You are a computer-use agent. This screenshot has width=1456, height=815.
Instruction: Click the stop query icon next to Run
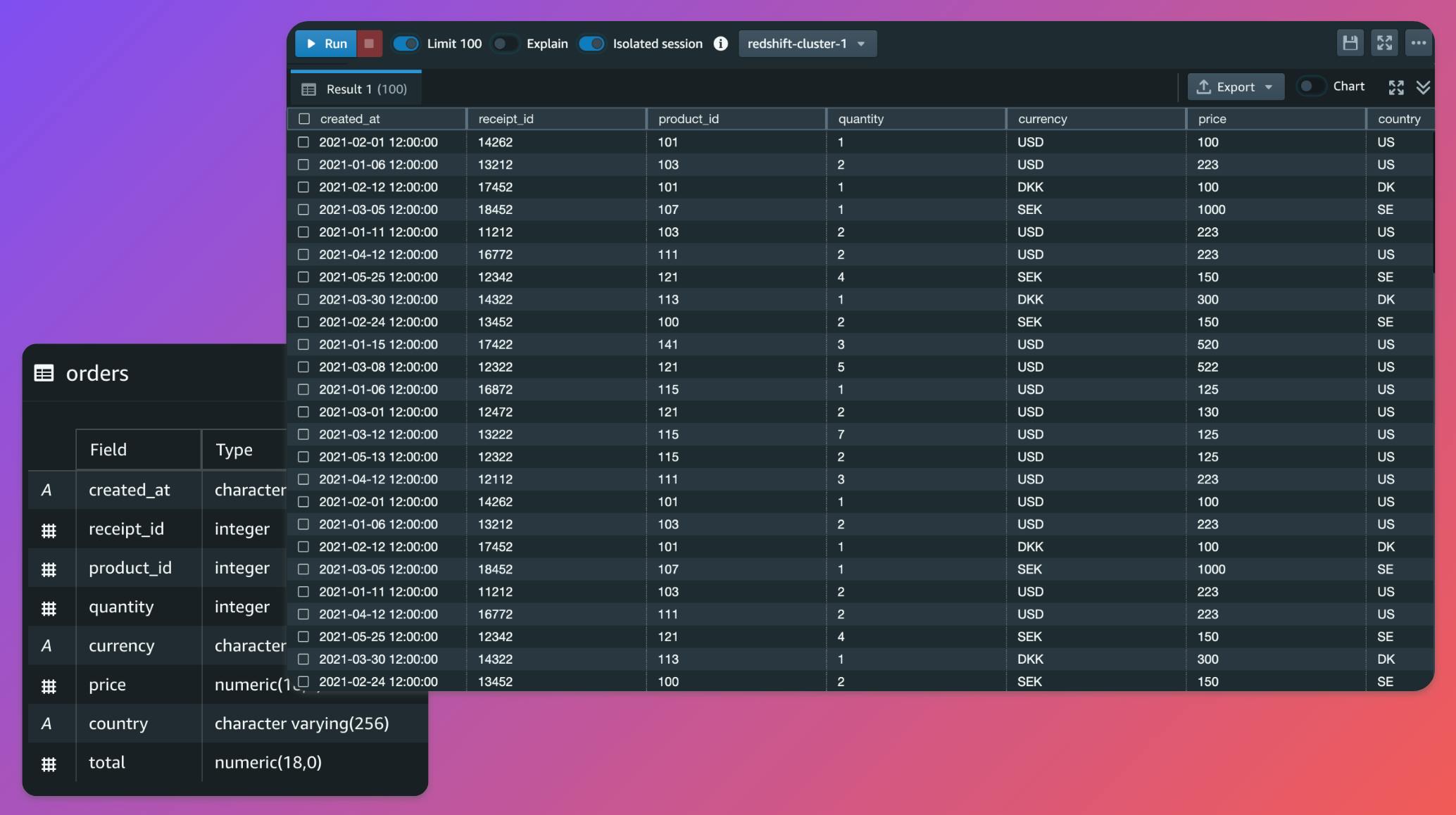(371, 43)
